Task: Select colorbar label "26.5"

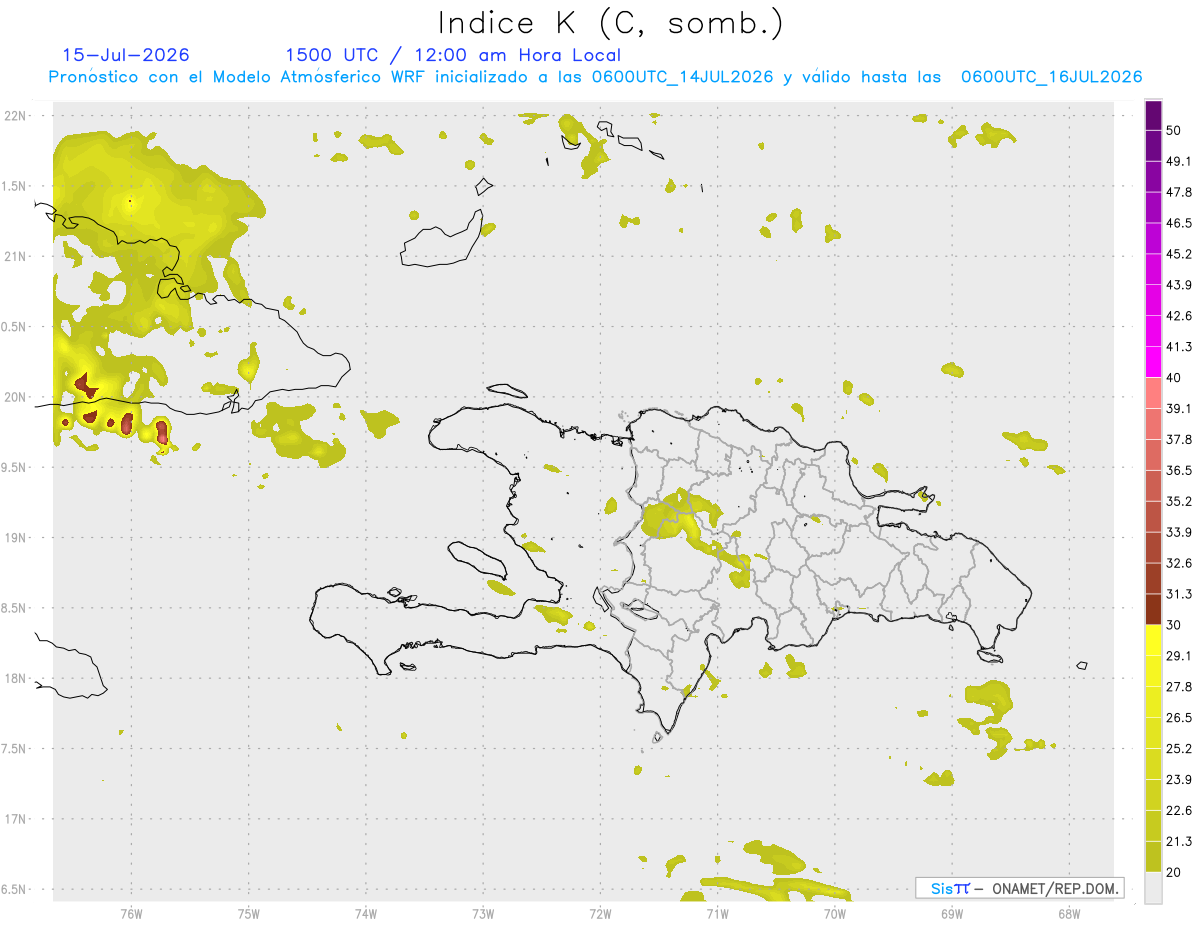Action: click(x=1179, y=718)
